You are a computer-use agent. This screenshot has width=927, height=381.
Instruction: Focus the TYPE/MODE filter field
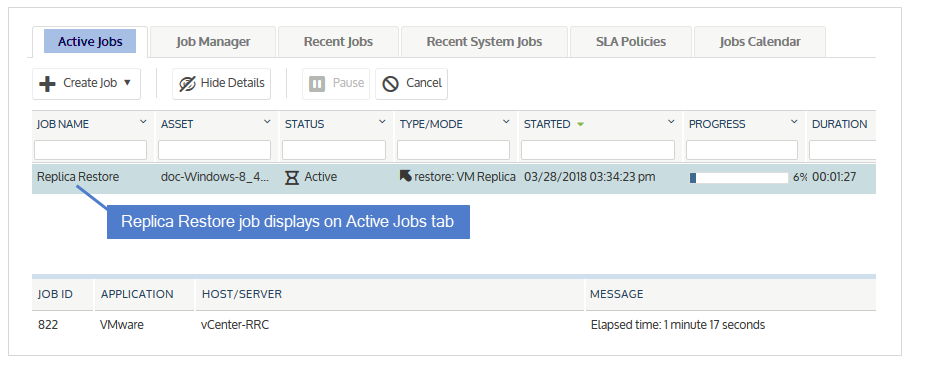click(x=453, y=150)
